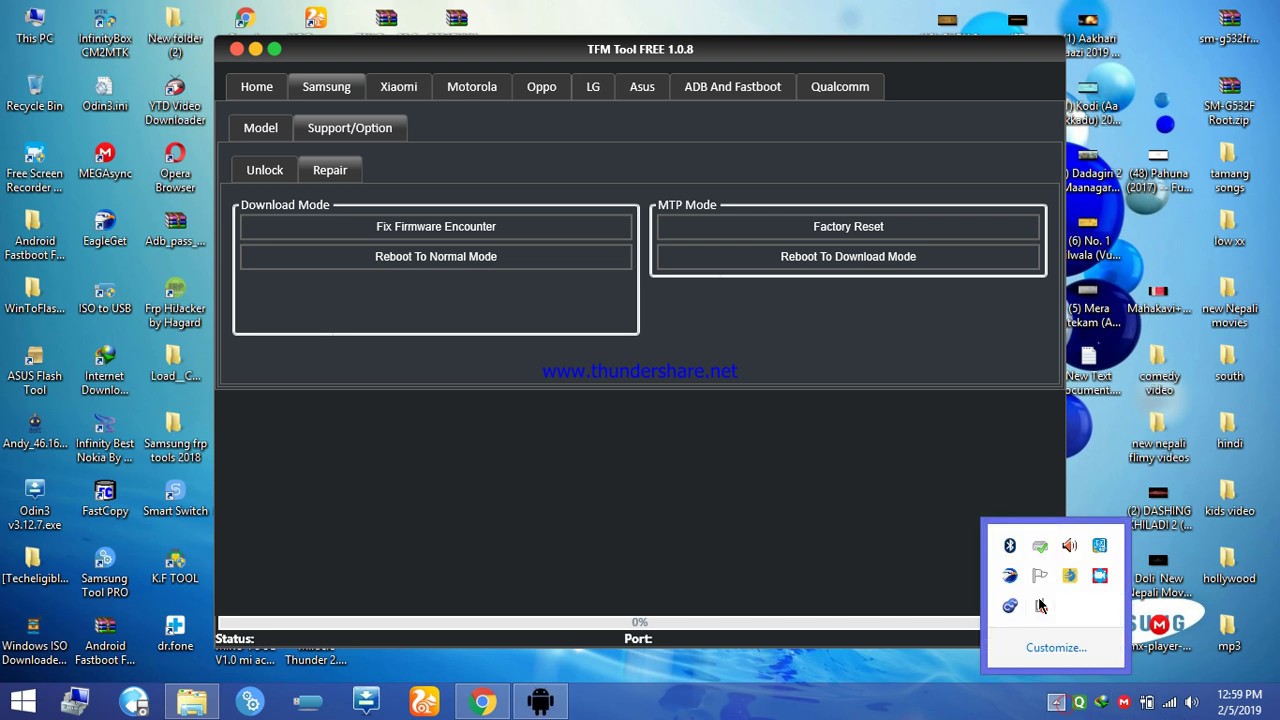Open the www.thundershare.net link
Viewport: 1280px width, 720px height.
coord(640,371)
